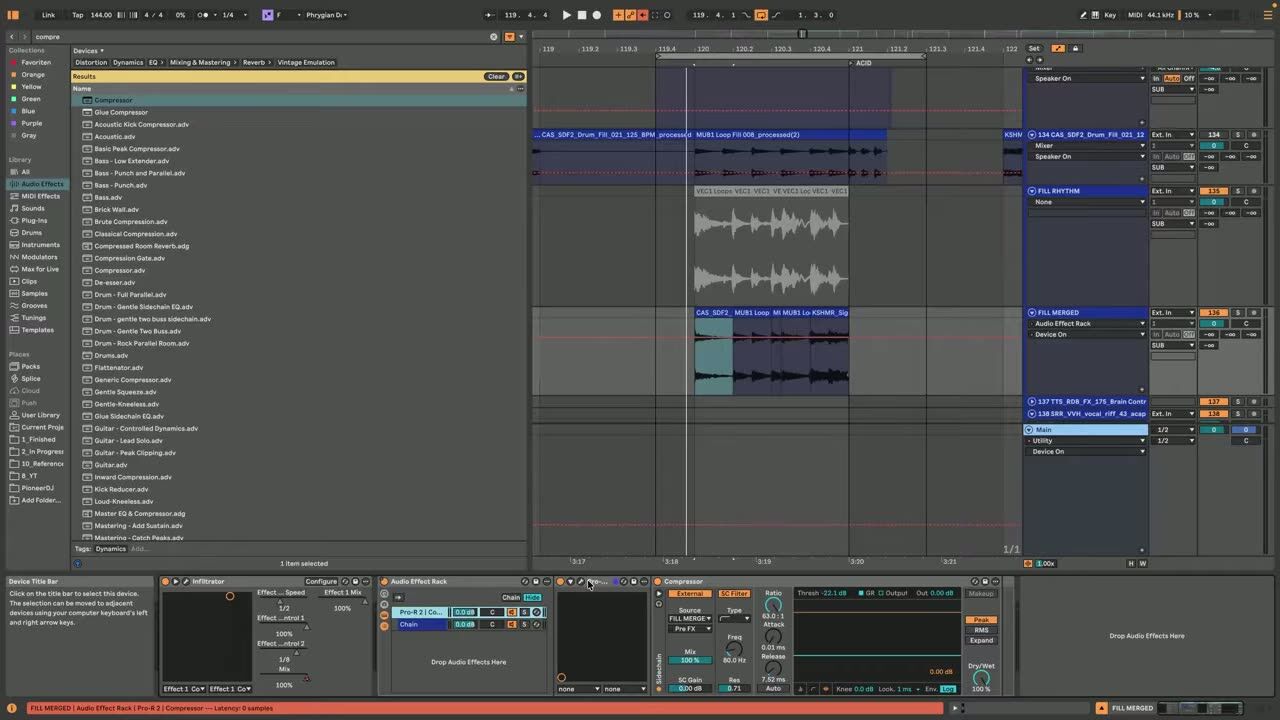Open the Main track Utility chooser

pyautogui.click(x=1088, y=440)
